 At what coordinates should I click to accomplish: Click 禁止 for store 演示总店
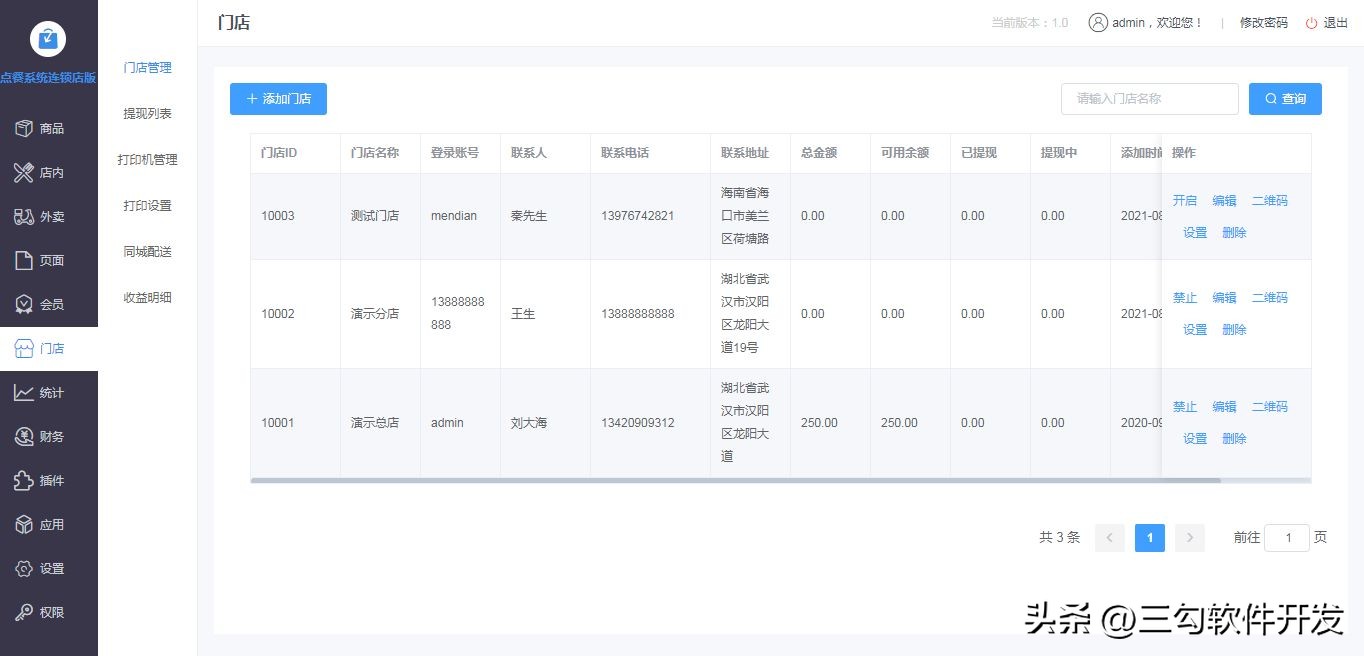pyautogui.click(x=1185, y=406)
